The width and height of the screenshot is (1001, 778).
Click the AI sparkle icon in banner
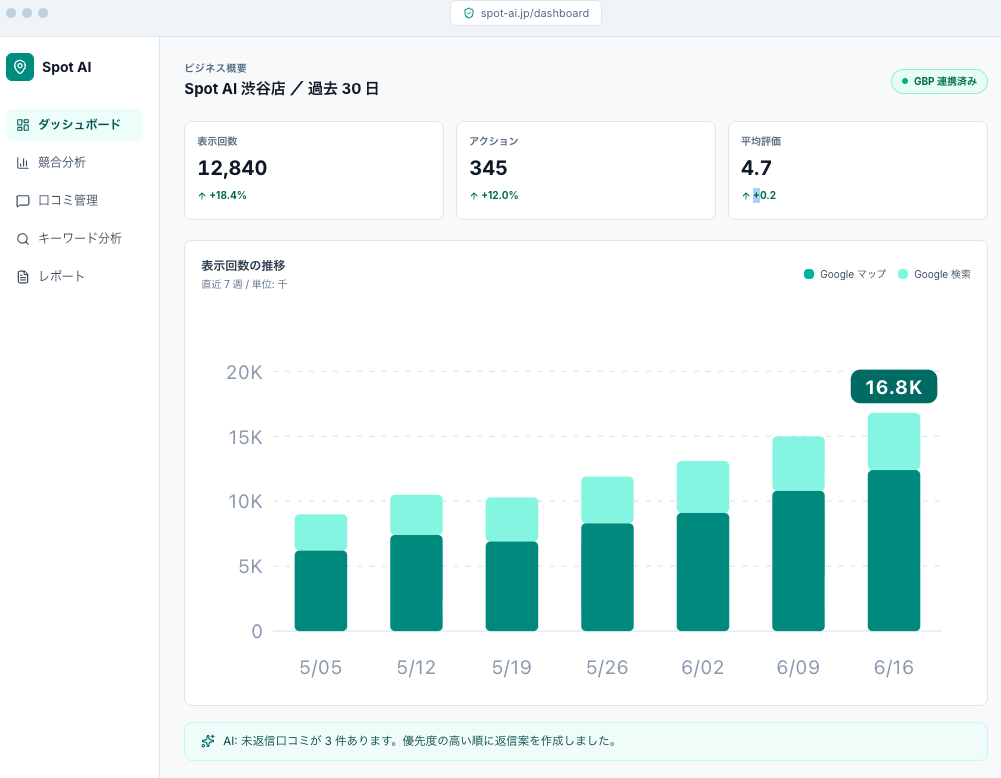(x=208, y=741)
